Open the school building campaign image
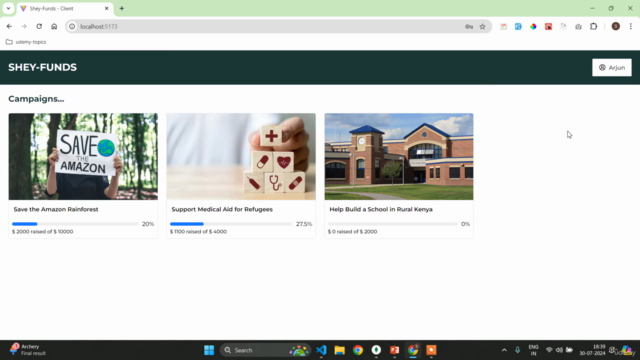640x360 pixels. 399,156
